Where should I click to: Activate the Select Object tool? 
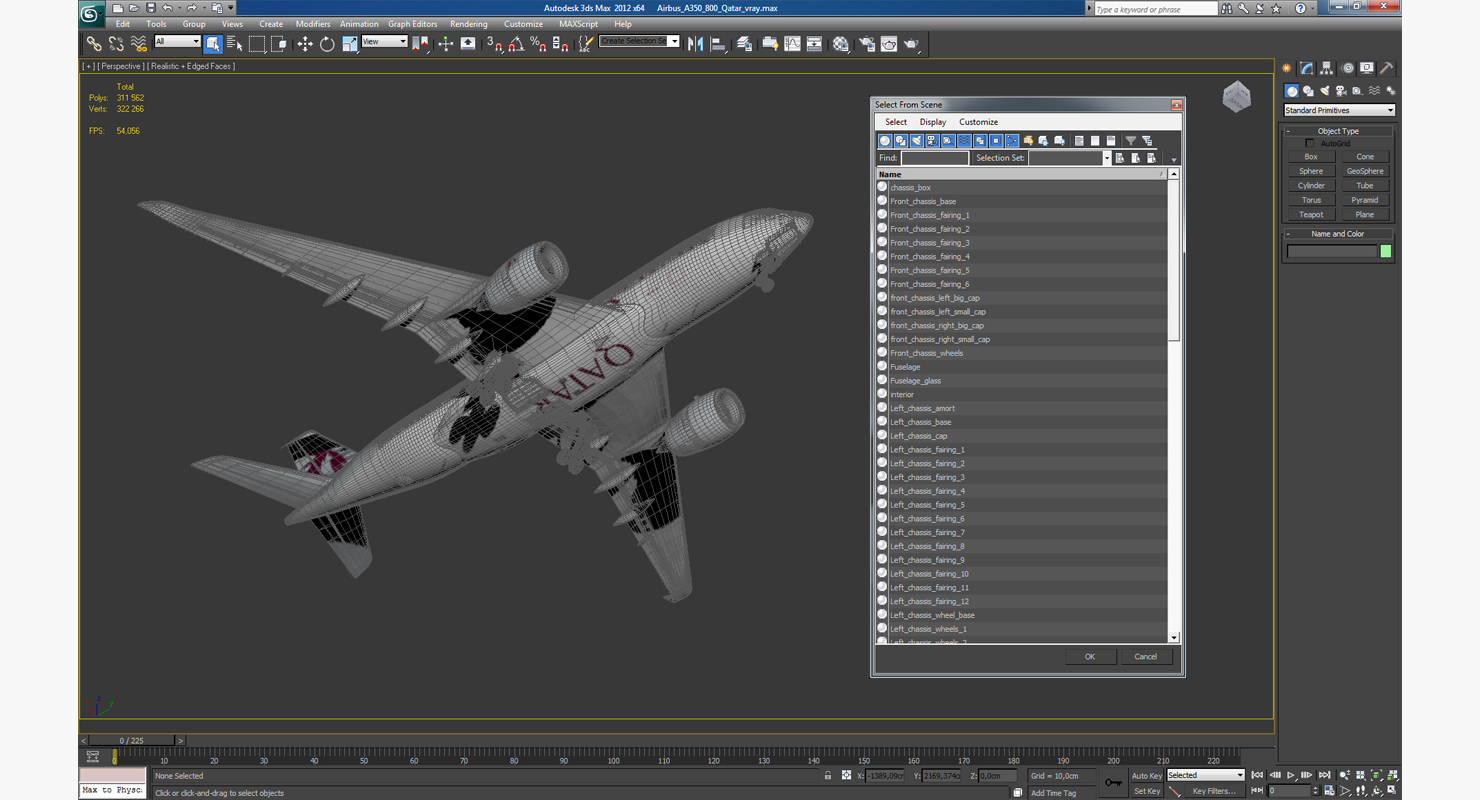pos(213,43)
